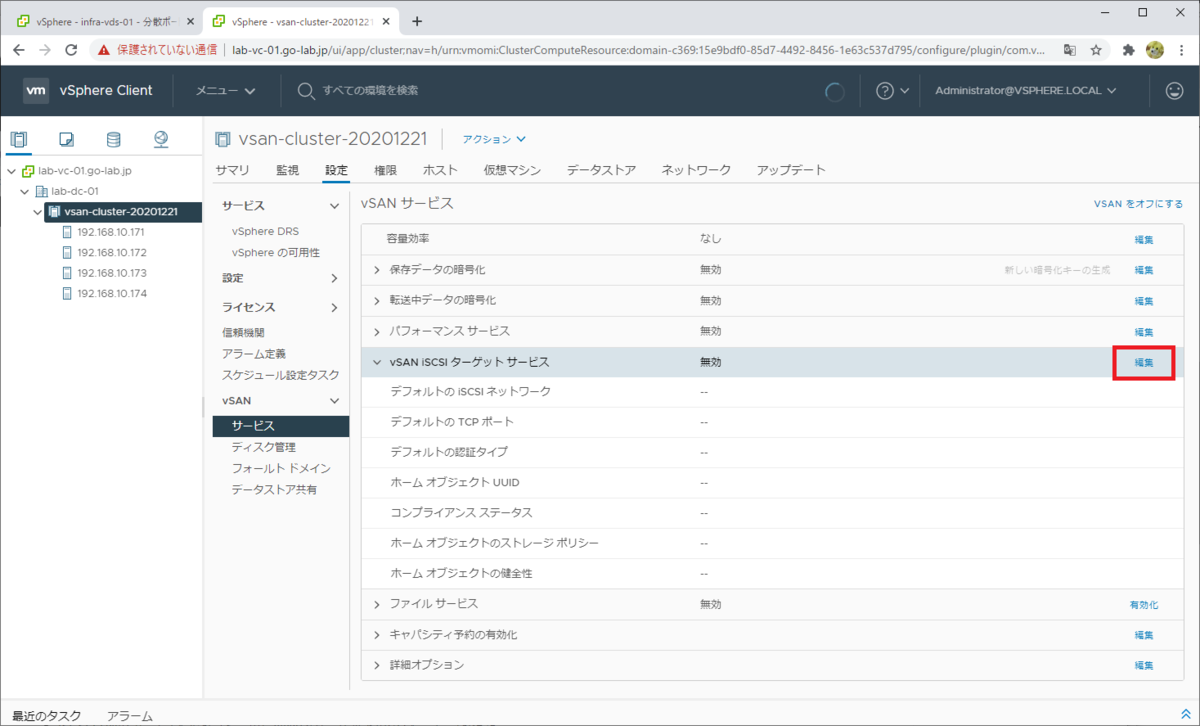Click the search magnifier icon
Screen dimensions: 1200x726
coord(307,91)
